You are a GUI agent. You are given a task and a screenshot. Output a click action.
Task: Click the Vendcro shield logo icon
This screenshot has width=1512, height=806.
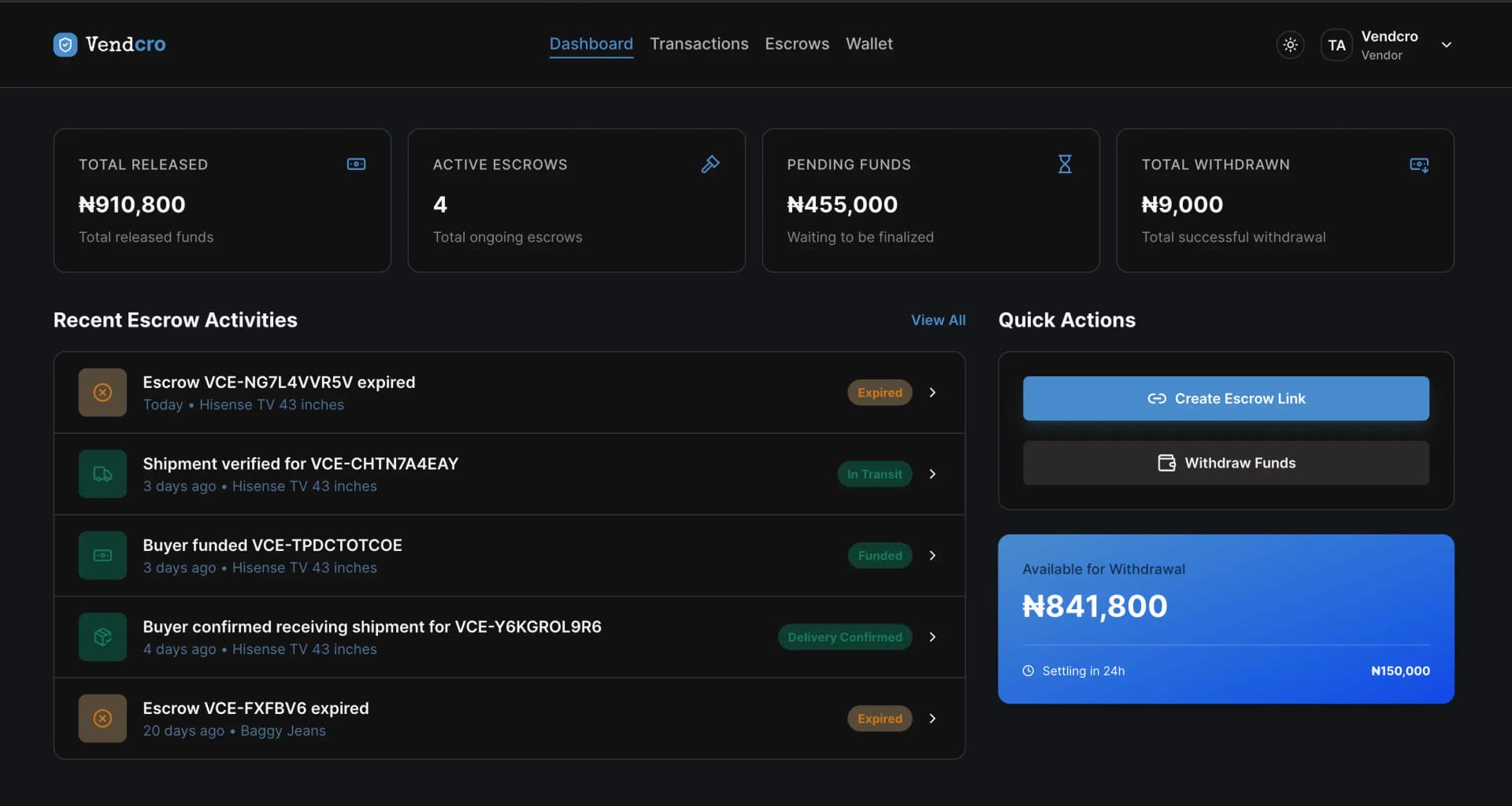[65, 44]
